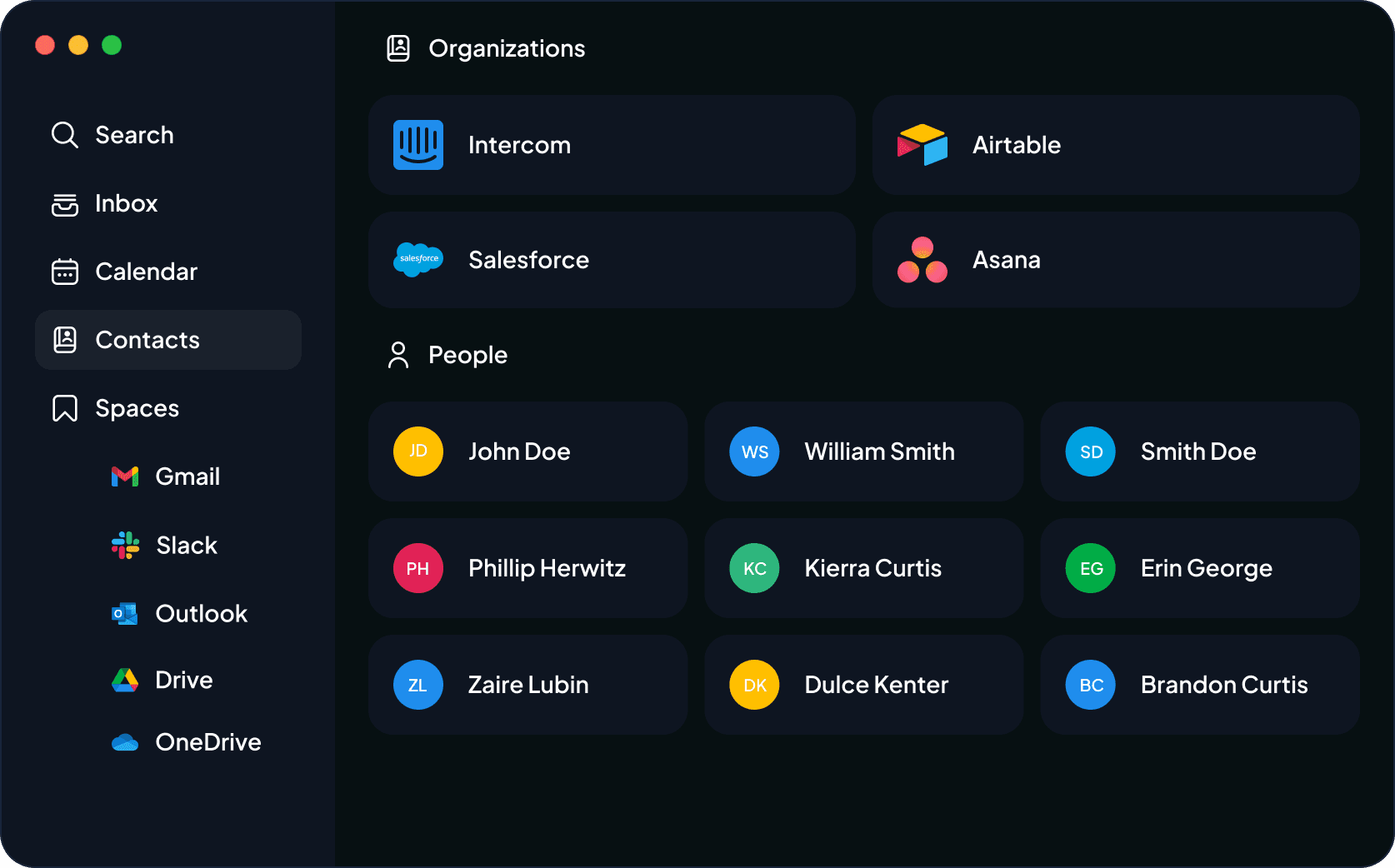Click the KC avatar circle
1395x868 pixels.
(x=754, y=568)
